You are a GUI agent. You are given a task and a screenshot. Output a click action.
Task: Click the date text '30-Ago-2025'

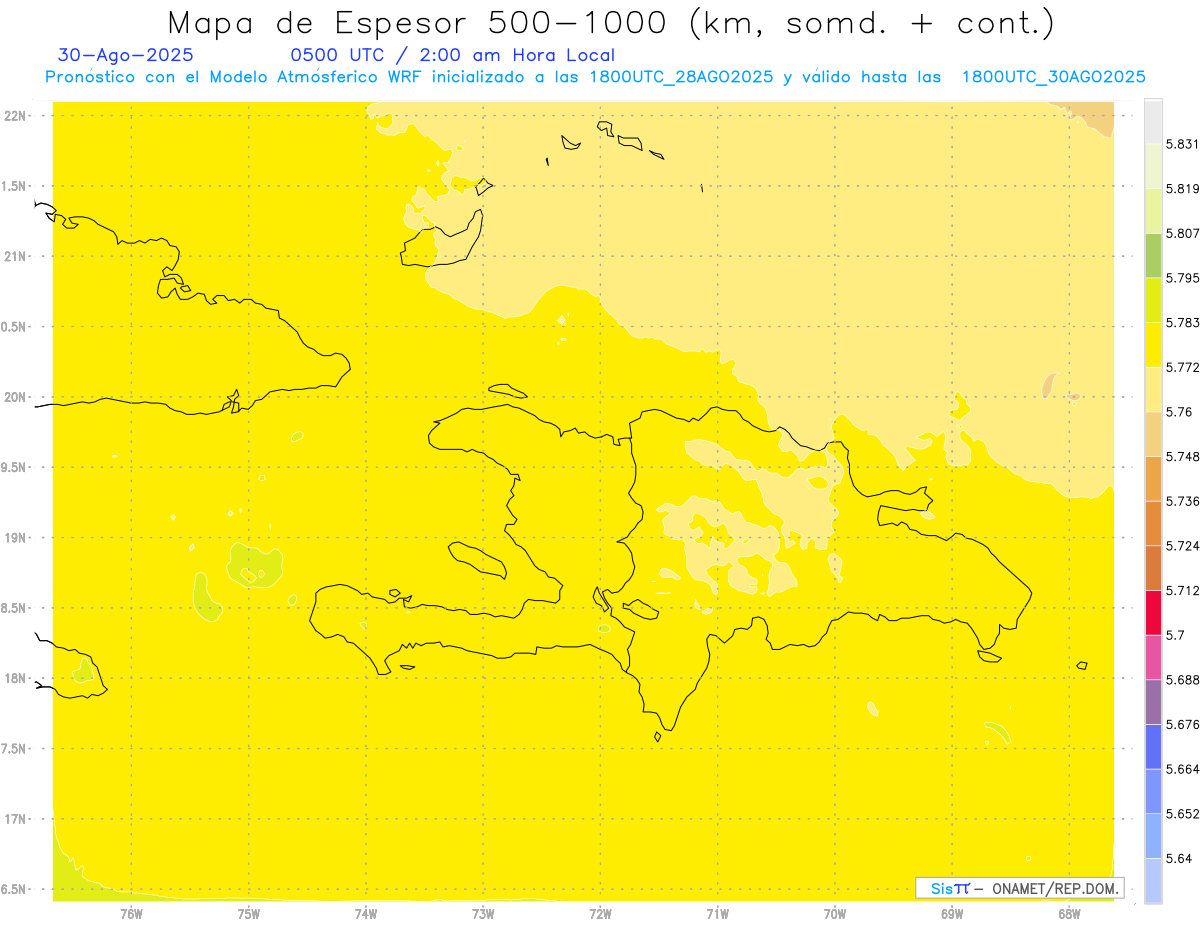126,55
